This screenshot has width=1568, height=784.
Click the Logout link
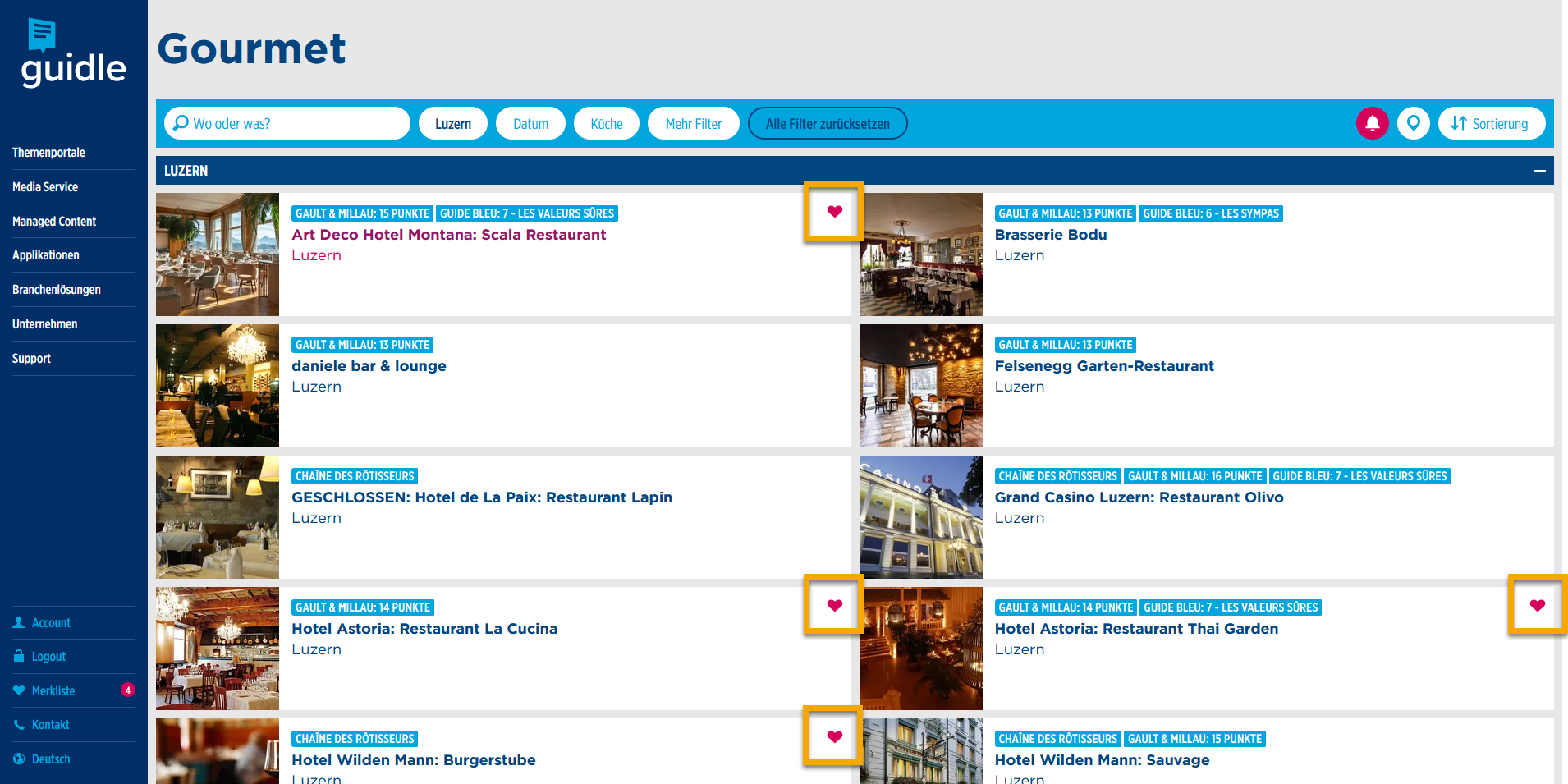[x=48, y=657]
